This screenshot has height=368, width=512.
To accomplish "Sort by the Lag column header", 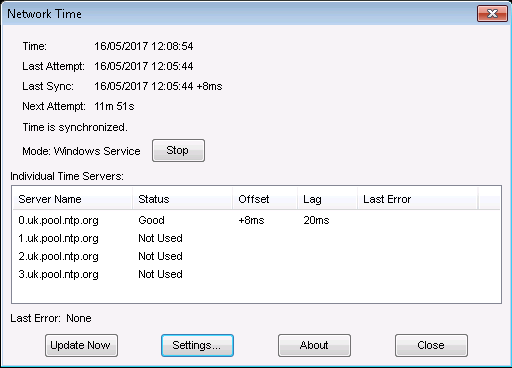I will tap(327, 199).
